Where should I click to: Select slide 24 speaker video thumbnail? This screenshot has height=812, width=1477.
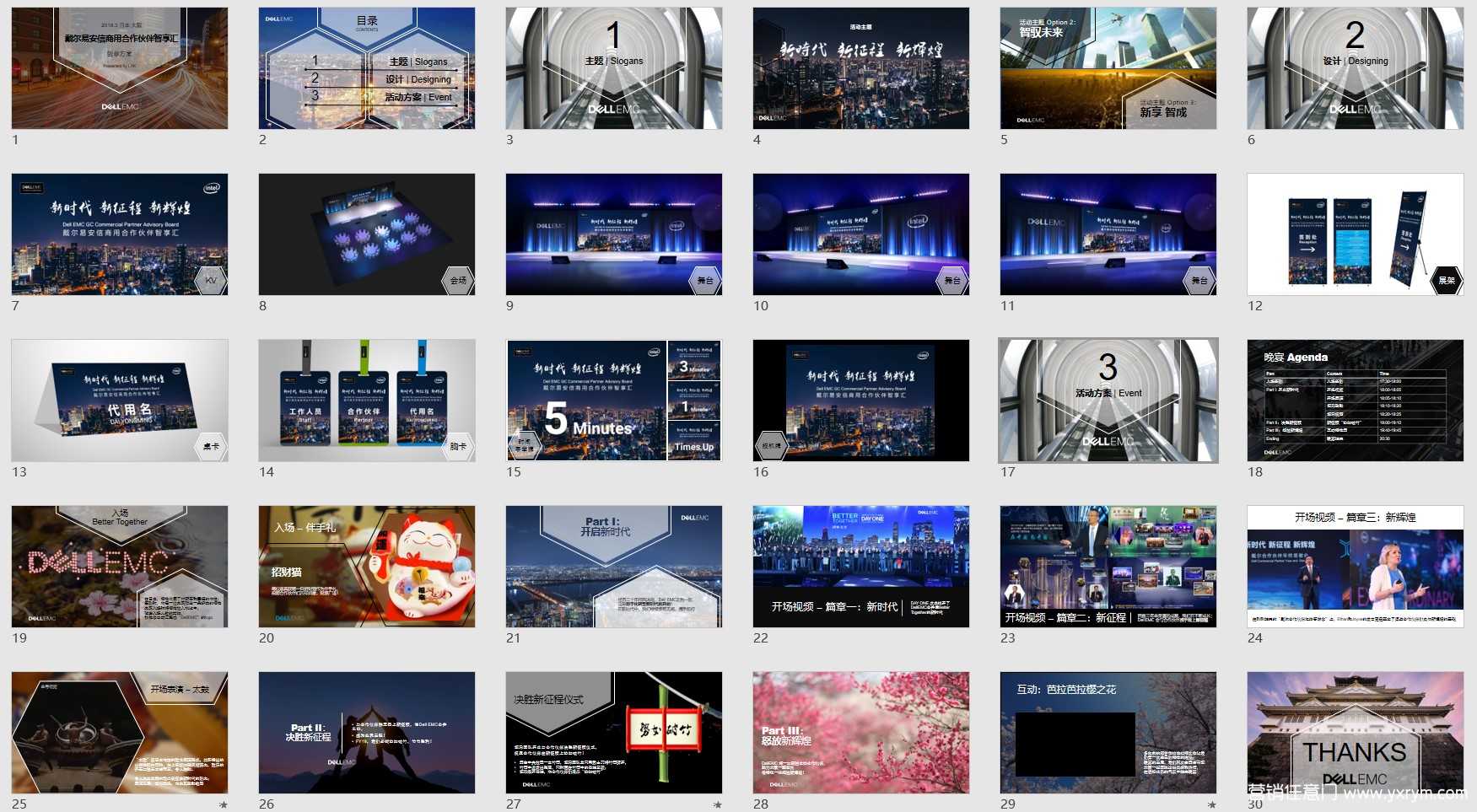click(1356, 567)
